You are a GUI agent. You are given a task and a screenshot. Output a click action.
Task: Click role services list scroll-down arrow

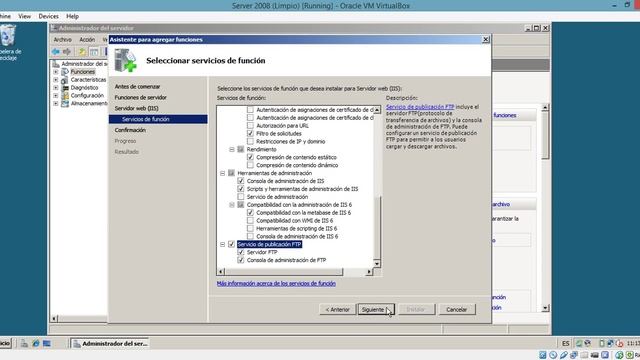click(x=377, y=264)
